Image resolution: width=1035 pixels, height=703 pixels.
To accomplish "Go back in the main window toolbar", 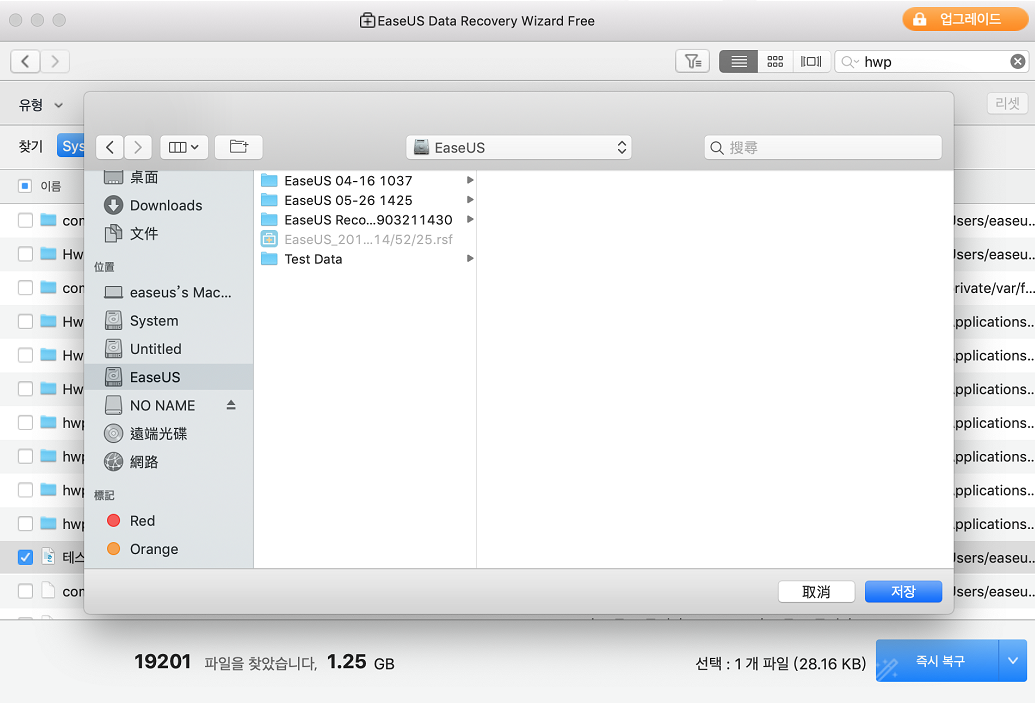I will (x=25, y=61).
